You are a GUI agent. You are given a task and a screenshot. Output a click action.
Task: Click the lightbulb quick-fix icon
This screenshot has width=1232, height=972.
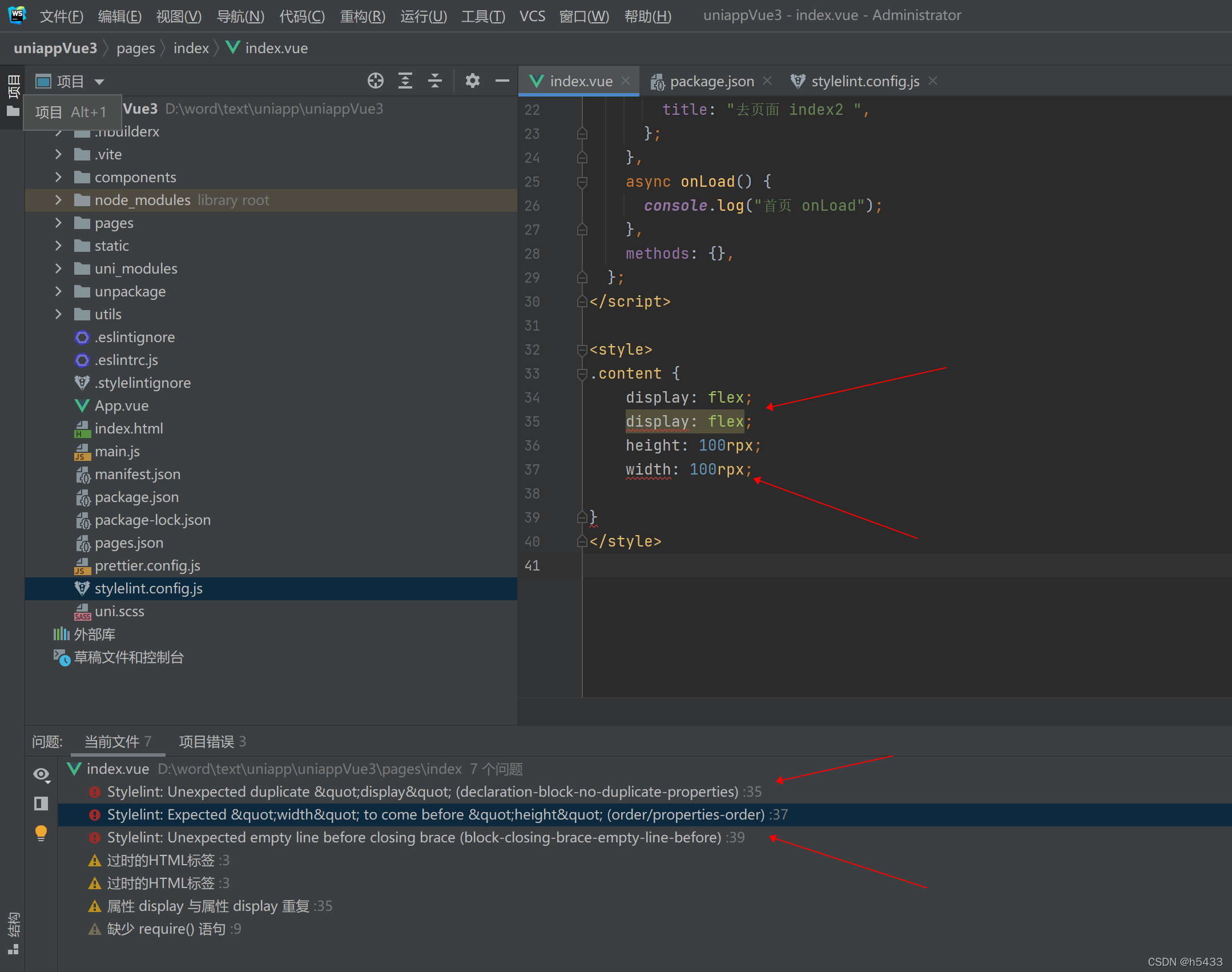[x=41, y=833]
